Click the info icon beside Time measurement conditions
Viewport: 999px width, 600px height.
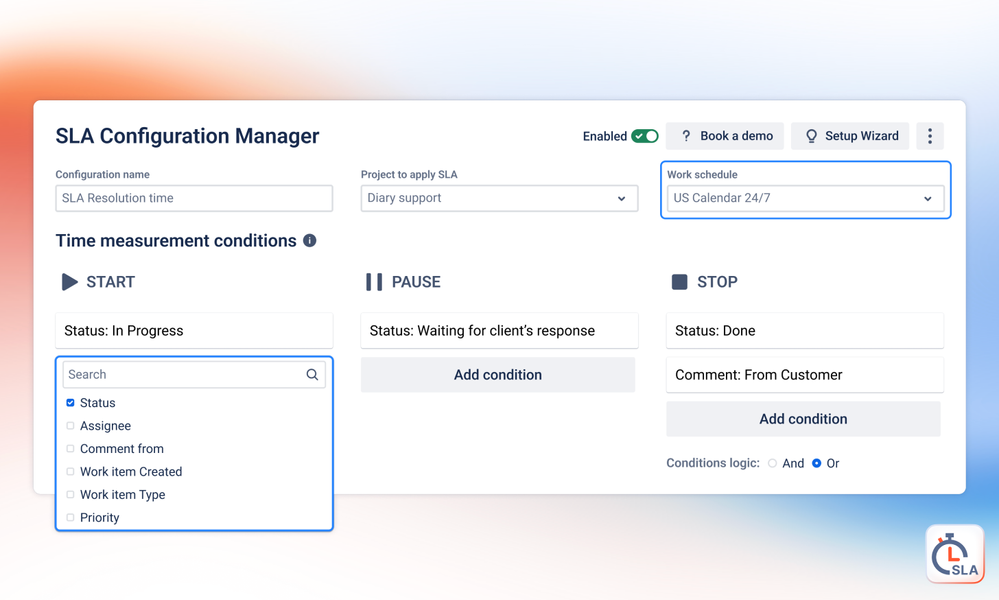310,240
